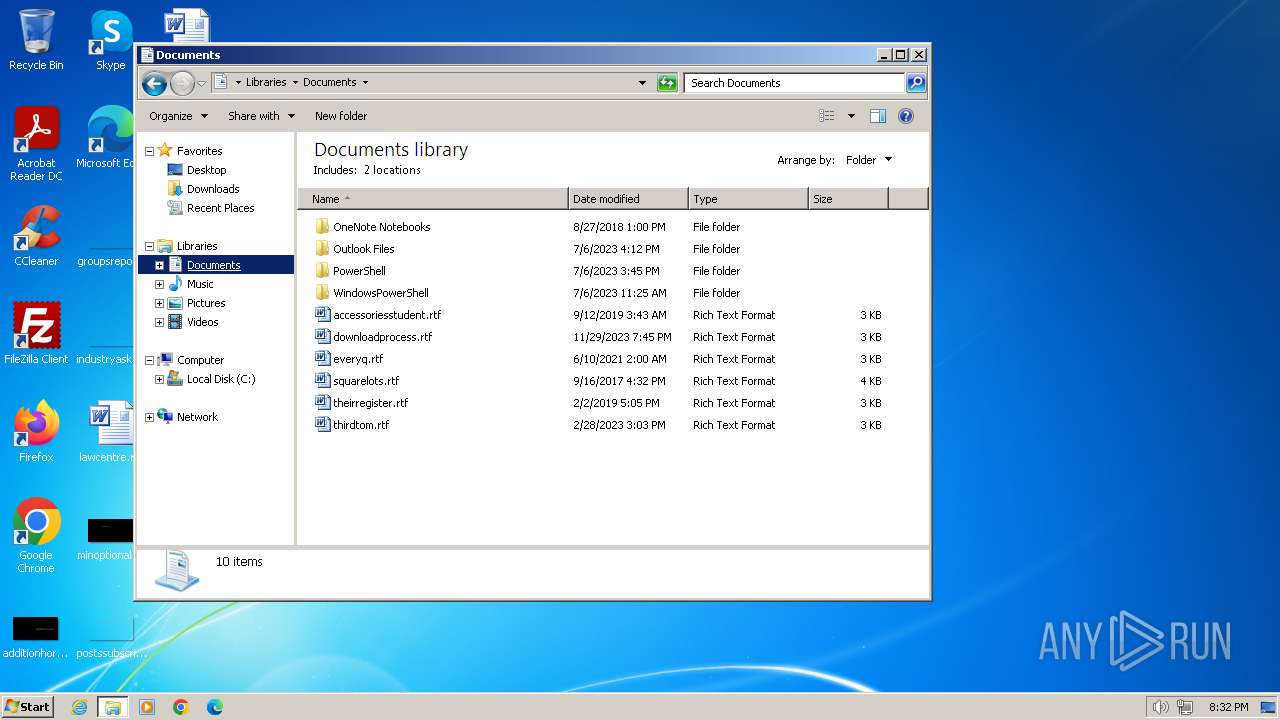1280x720 pixels.
Task: Select FileZilla Client desktop icon
Action: (x=36, y=334)
